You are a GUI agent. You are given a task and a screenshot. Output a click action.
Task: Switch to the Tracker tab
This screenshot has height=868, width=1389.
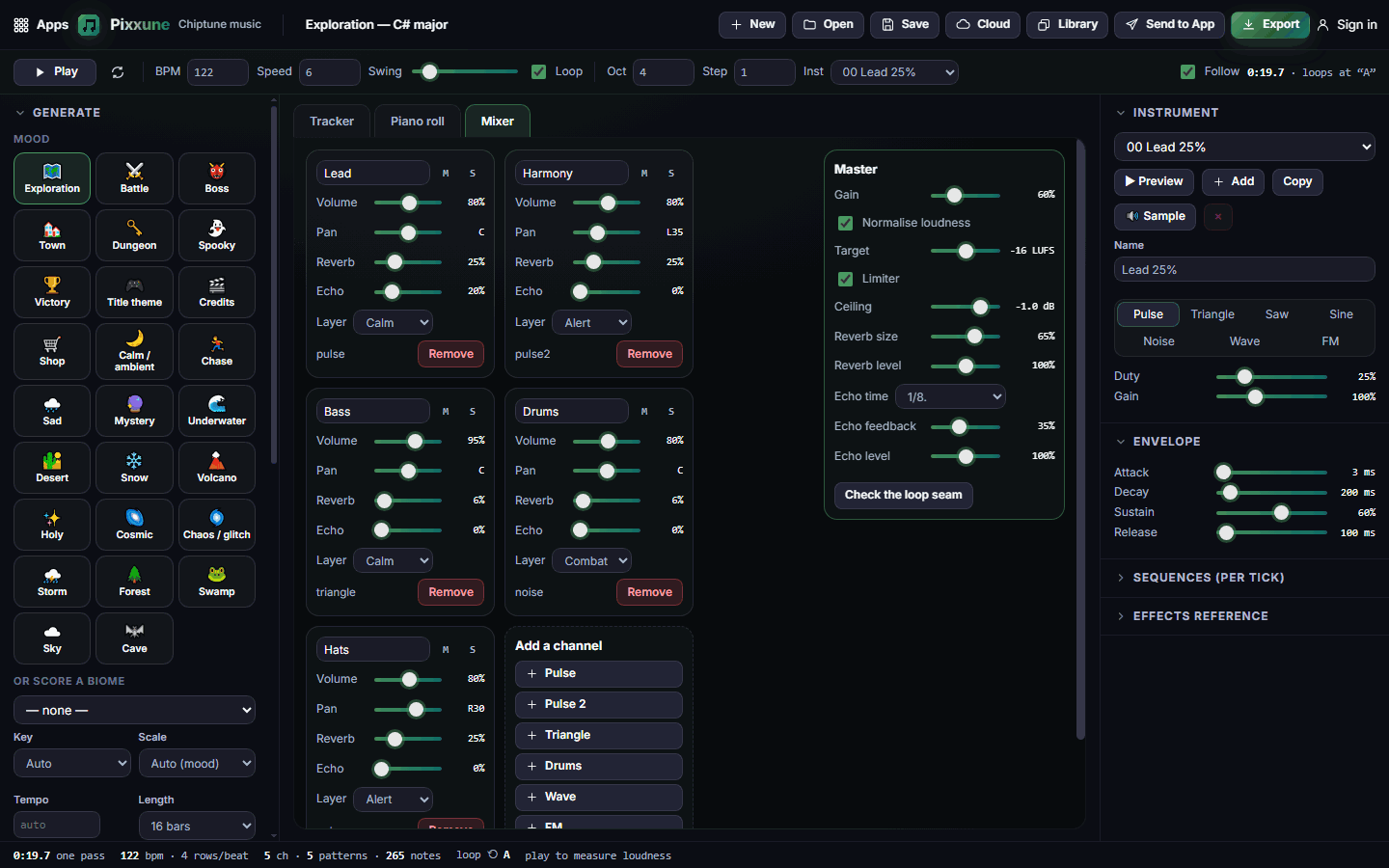[332, 122]
